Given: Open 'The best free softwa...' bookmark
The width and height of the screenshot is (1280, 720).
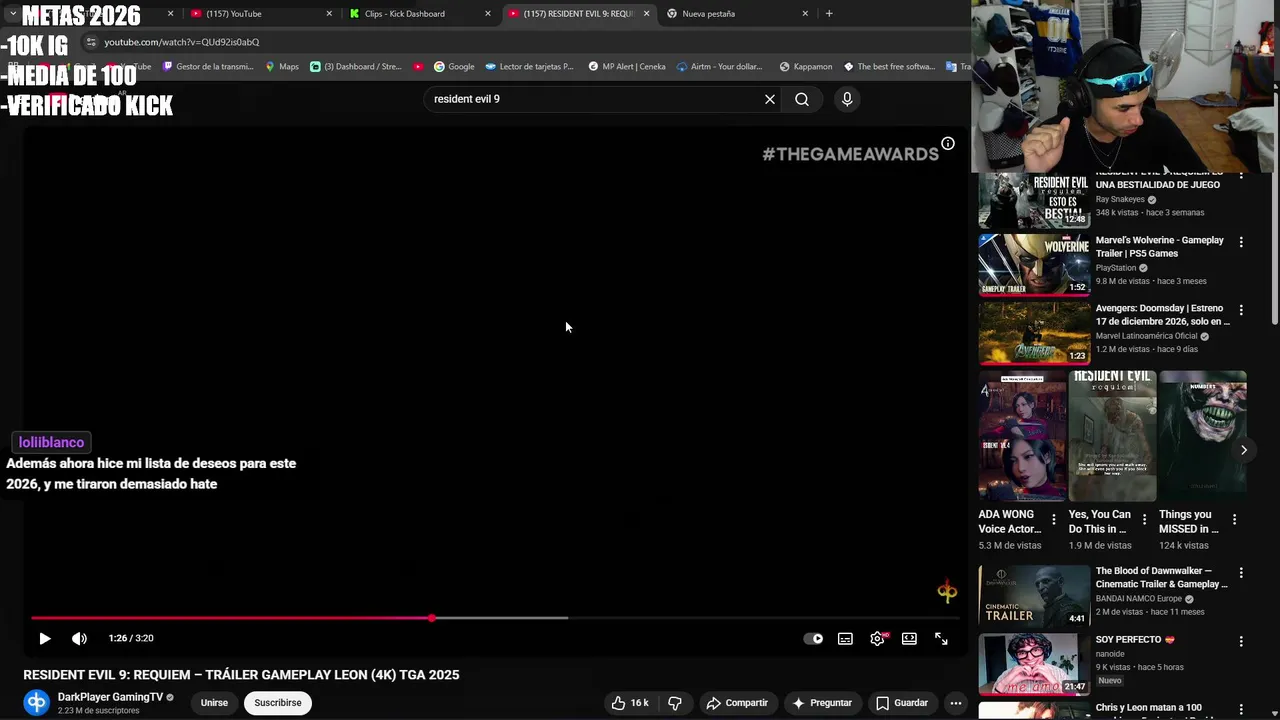Looking at the screenshot, I should (x=889, y=67).
